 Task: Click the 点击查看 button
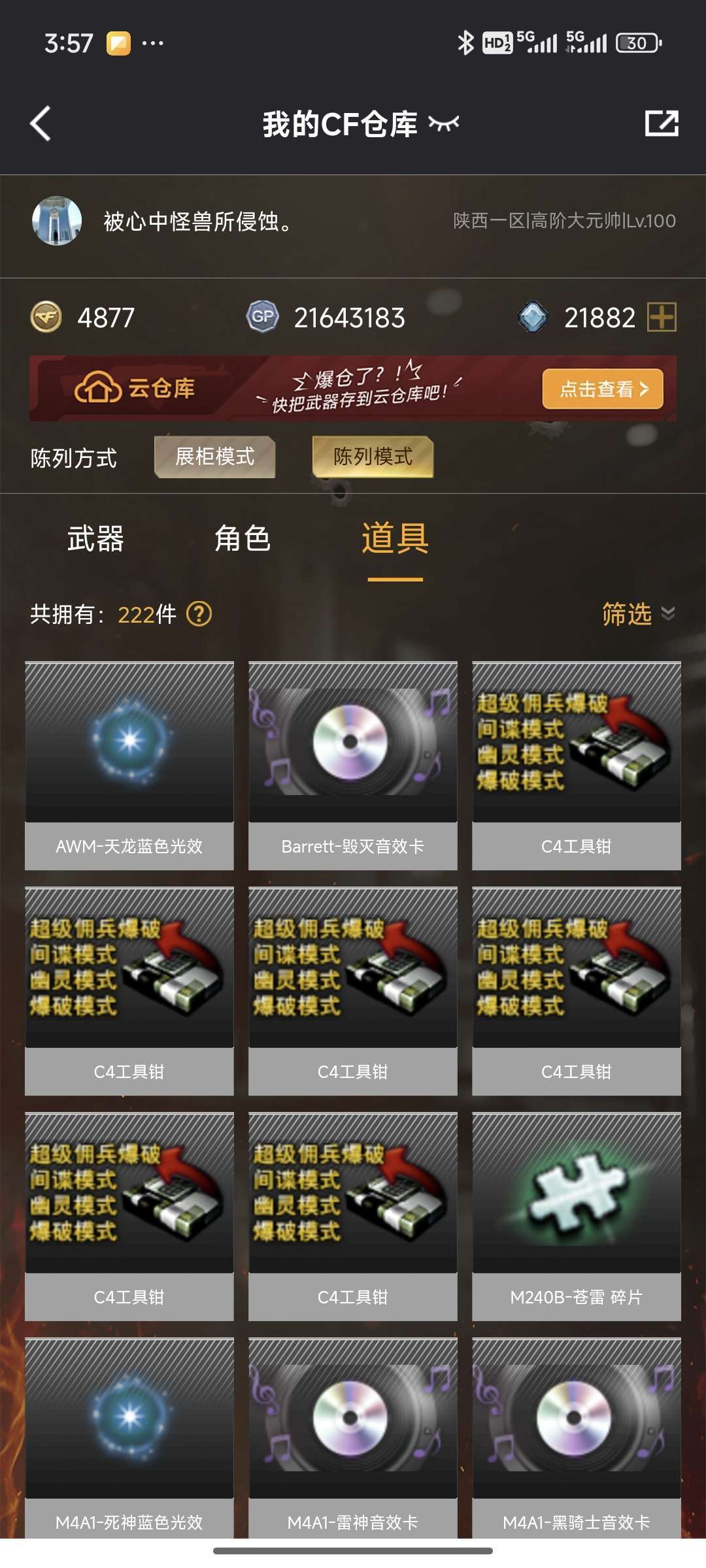pos(603,389)
